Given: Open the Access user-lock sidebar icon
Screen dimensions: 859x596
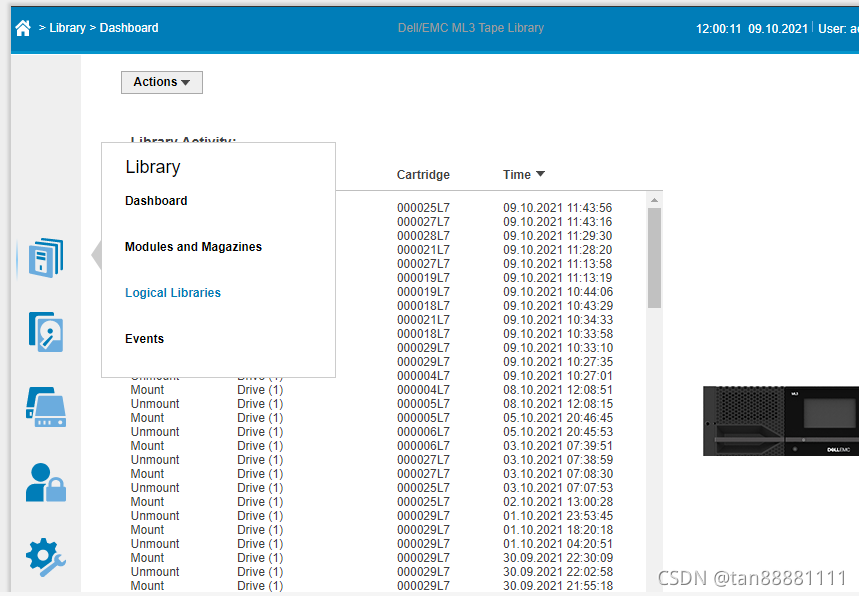Looking at the screenshot, I should tap(46, 483).
